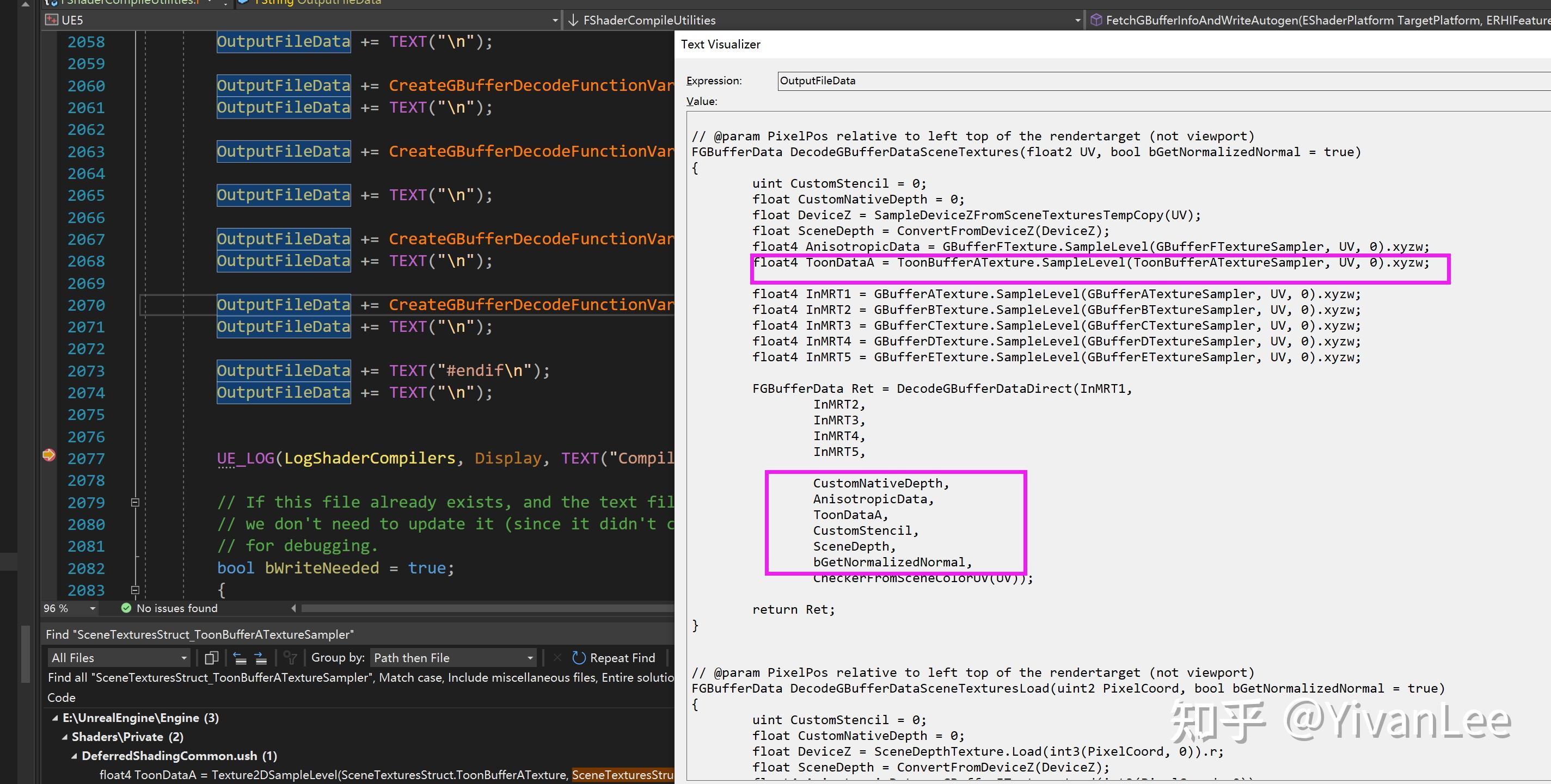Collapse the E:\UnrealEngine\Engine tree node
Image resolution: width=1551 pixels, height=784 pixels.
point(56,718)
